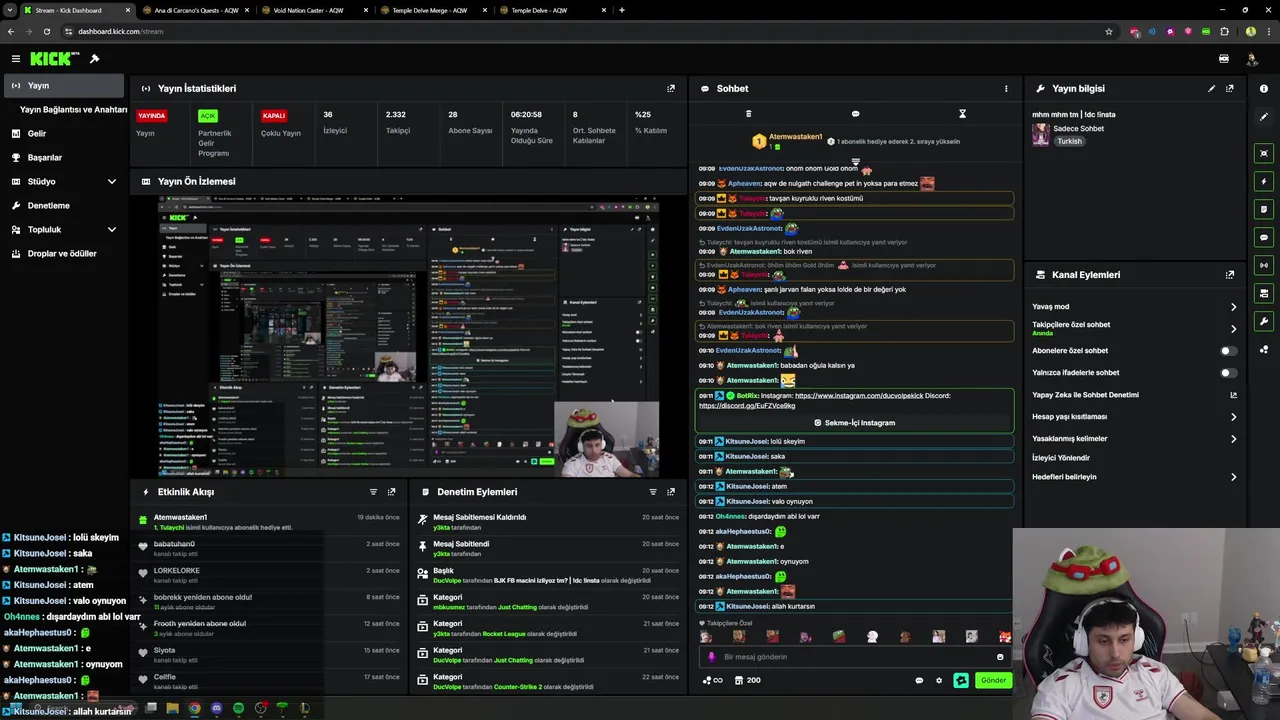1280x720 pixels.
Task: Click the stream preview thumbnail
Action: tap(409, 337)
